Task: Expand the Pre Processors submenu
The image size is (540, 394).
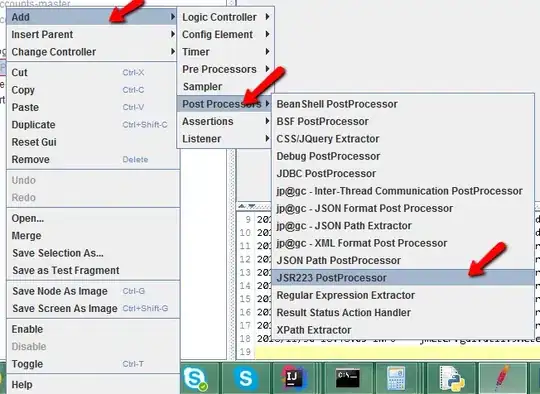Action: tap(226, 69)
